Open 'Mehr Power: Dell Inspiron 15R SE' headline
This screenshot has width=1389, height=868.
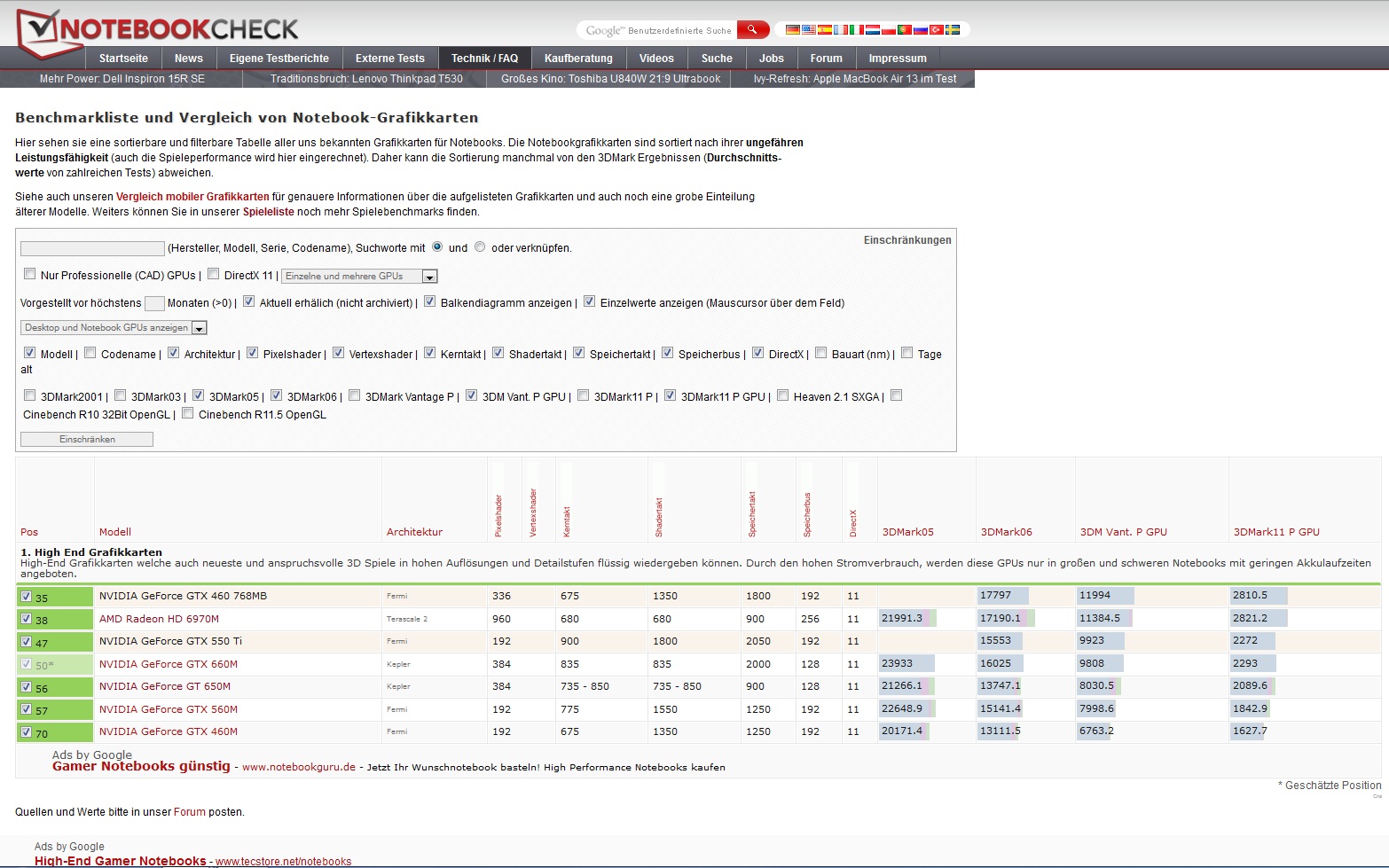coord(122,79)
